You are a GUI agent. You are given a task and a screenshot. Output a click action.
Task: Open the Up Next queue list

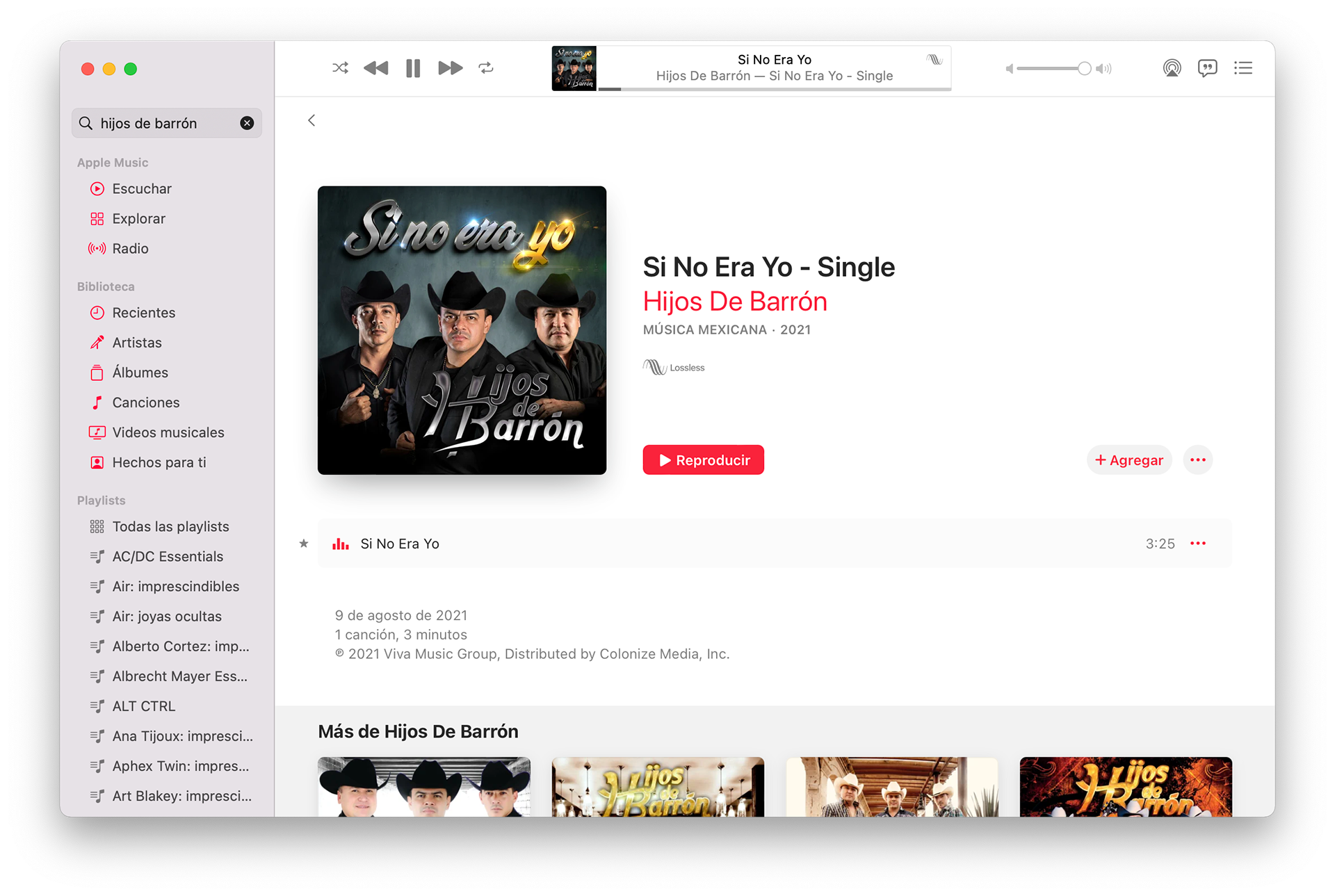[1243, 68]
